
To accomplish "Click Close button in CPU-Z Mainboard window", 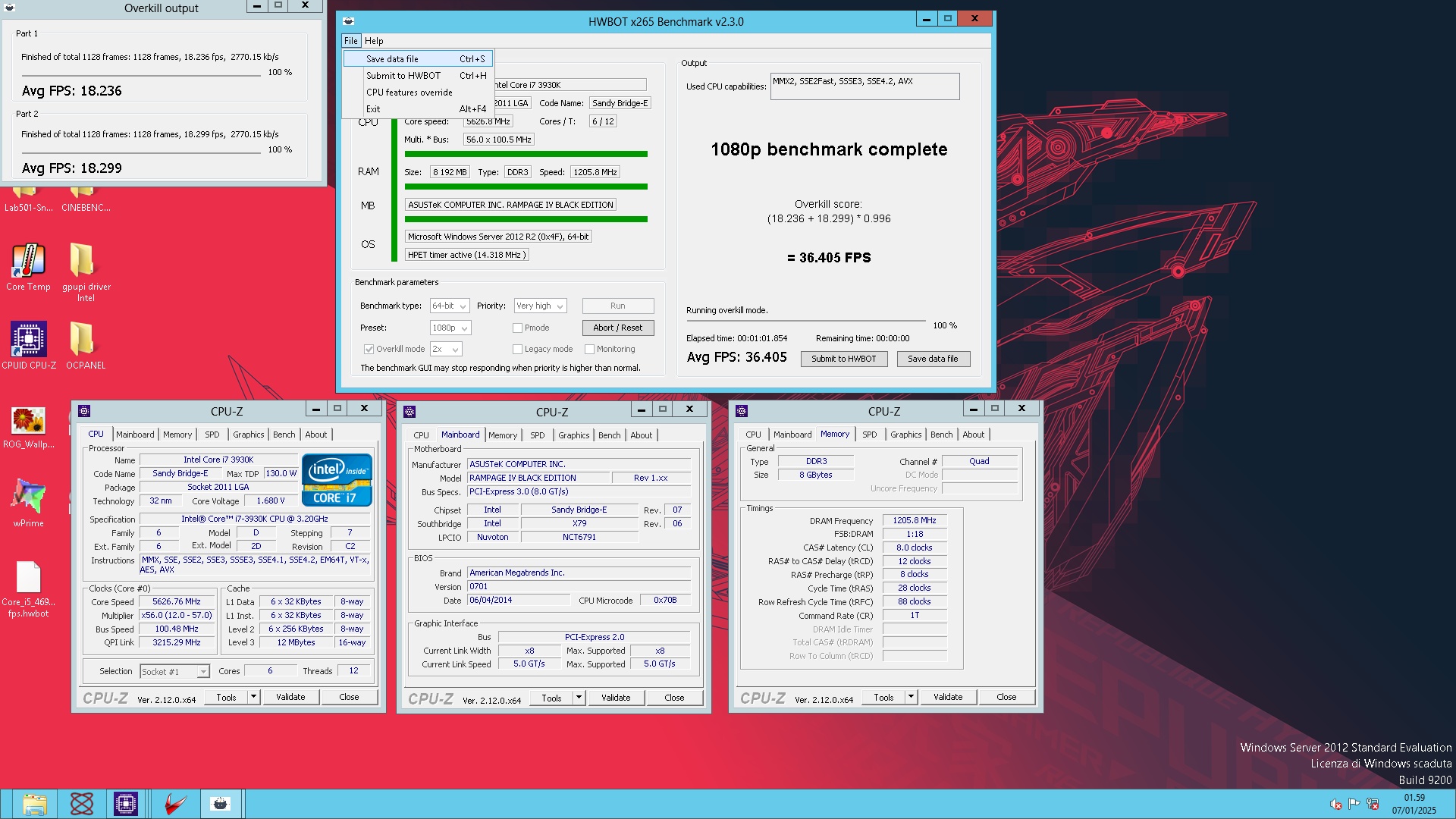I will point(674,698).
